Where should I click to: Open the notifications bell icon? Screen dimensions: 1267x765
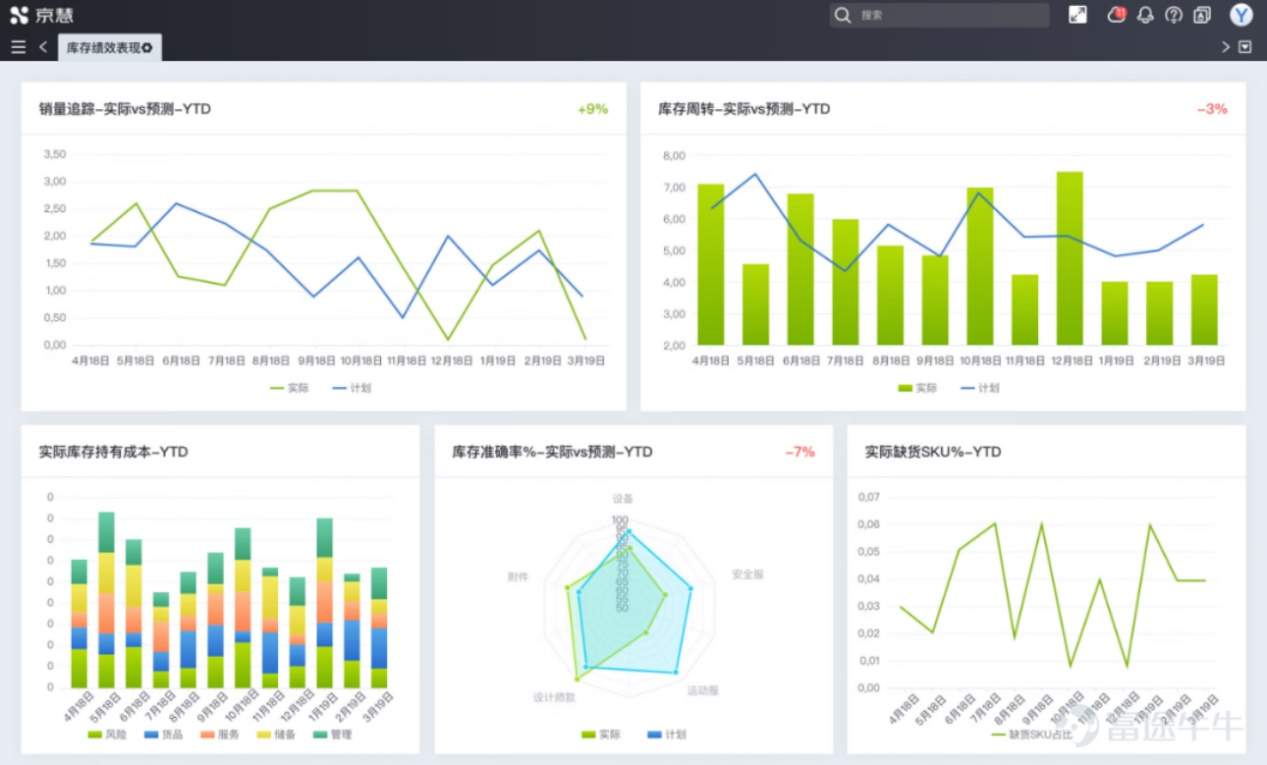coord(1145,15)
